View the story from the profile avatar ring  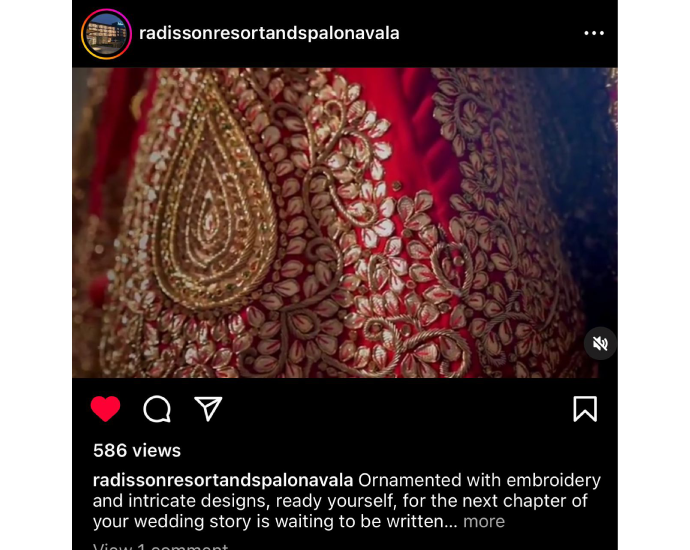[x=106, y=34]
